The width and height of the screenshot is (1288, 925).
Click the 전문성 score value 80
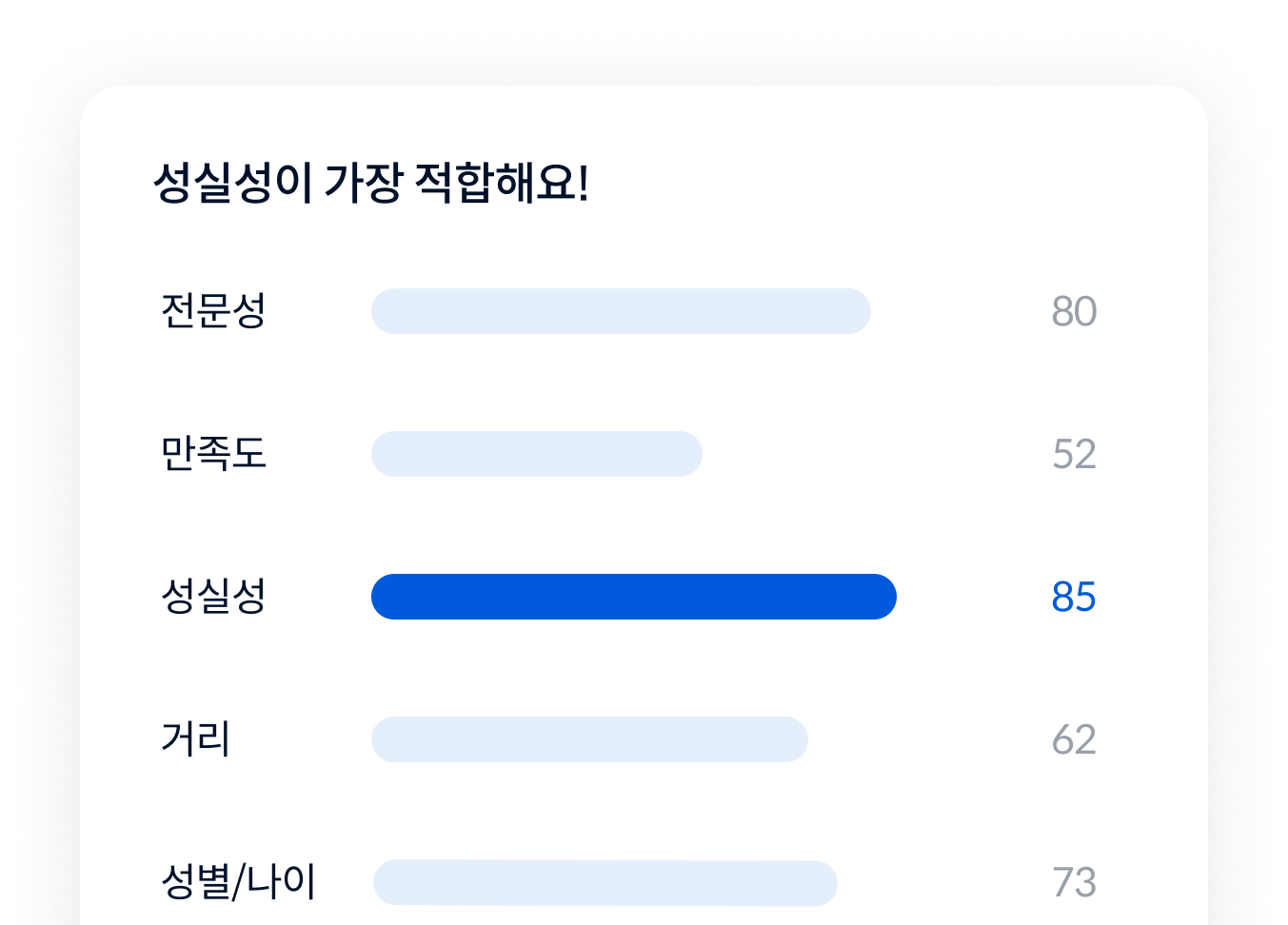coord(1074,312)
